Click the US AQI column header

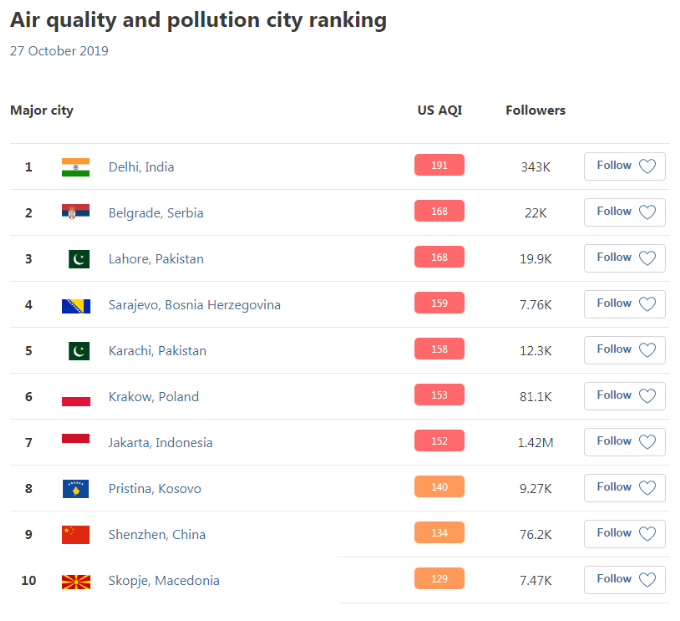439,110
